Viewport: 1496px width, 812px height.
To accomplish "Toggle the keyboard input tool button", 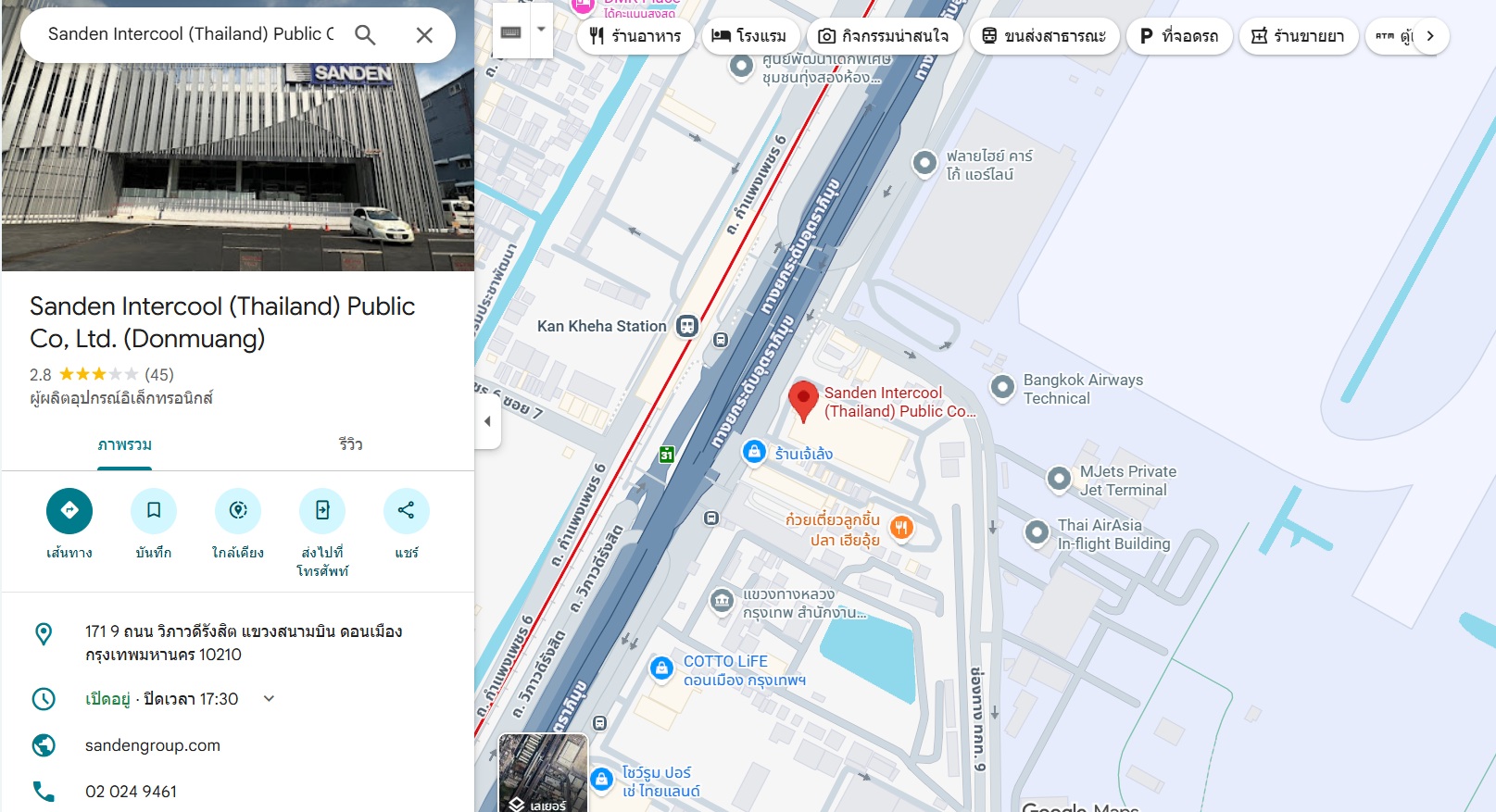I will [510, 31].
